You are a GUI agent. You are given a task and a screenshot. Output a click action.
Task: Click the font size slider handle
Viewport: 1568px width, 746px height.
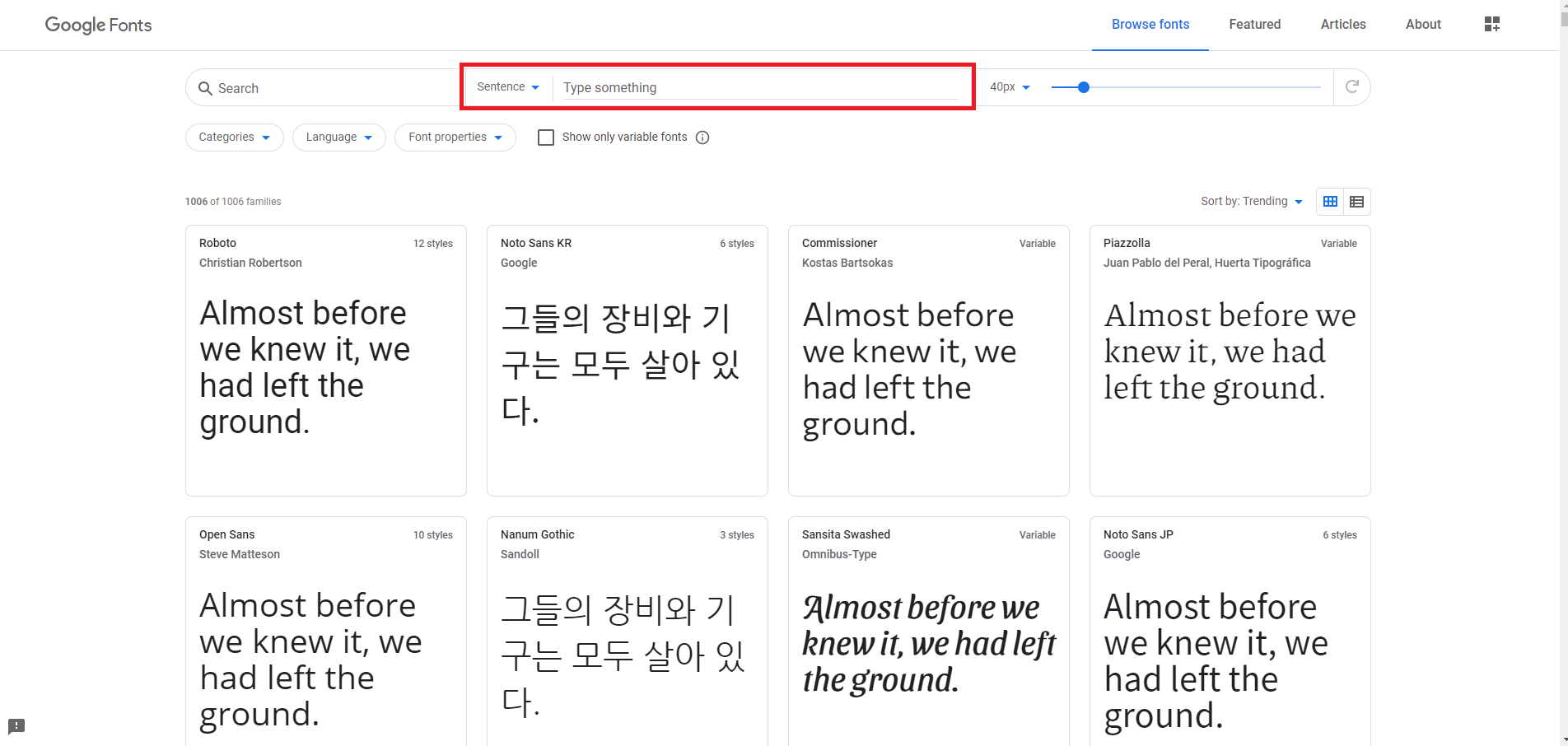pos(1084,87)
